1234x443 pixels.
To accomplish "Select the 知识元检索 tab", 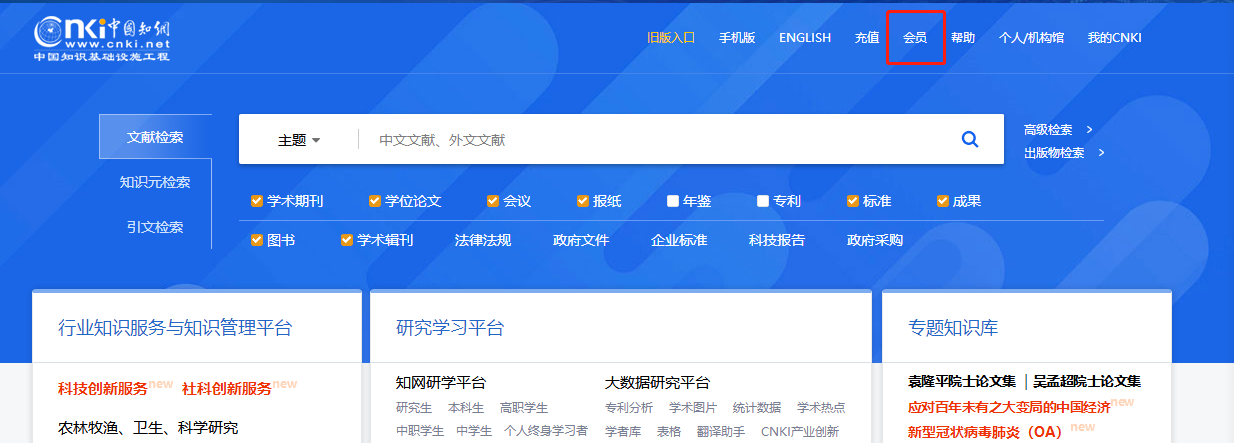I will coord(155,182).
